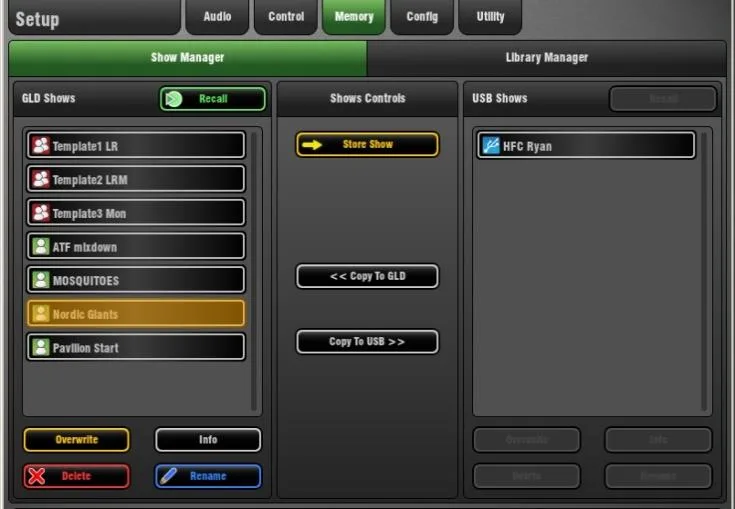Click the HFC Ryan USB show icon
Screen dimensions: 735x509
[x=491, y=145]
